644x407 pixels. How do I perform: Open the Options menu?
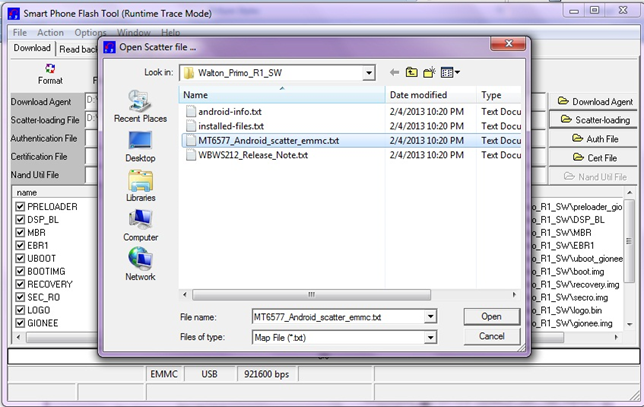pos(90,32)
